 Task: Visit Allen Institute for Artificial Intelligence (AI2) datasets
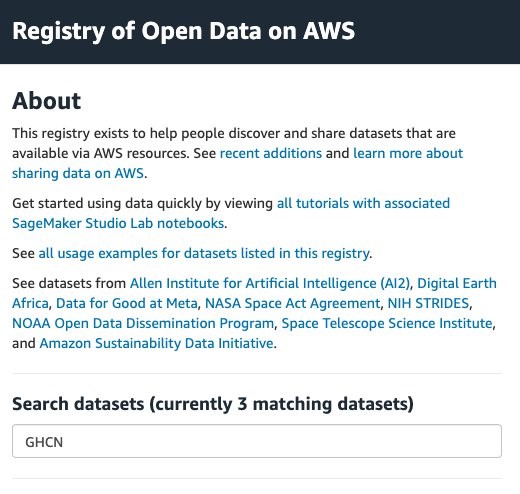click(270, 283)
